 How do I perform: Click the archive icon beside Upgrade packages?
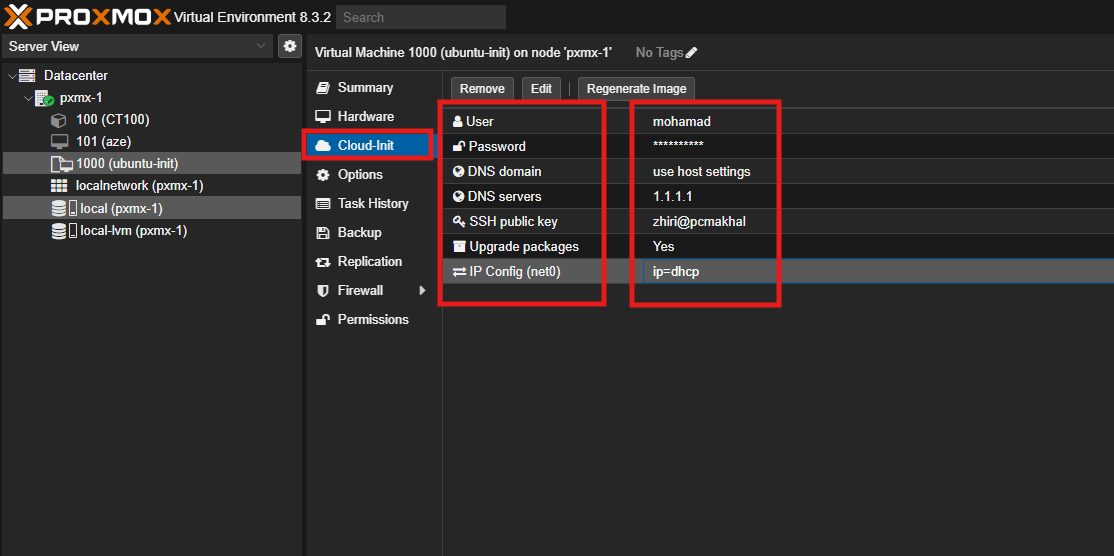[x=459, y=246]
